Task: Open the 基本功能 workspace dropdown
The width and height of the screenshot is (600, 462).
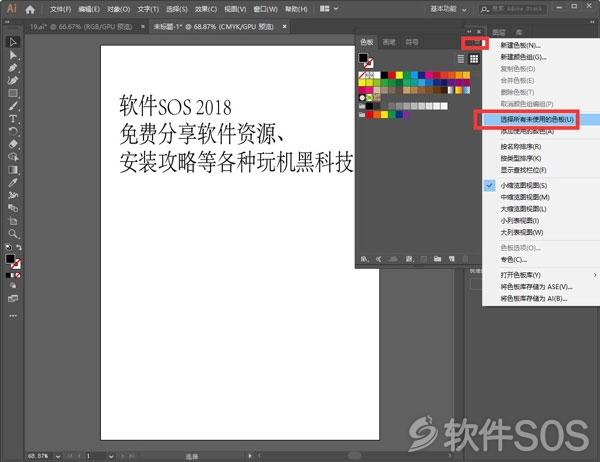Action: (x=448, y=9)
